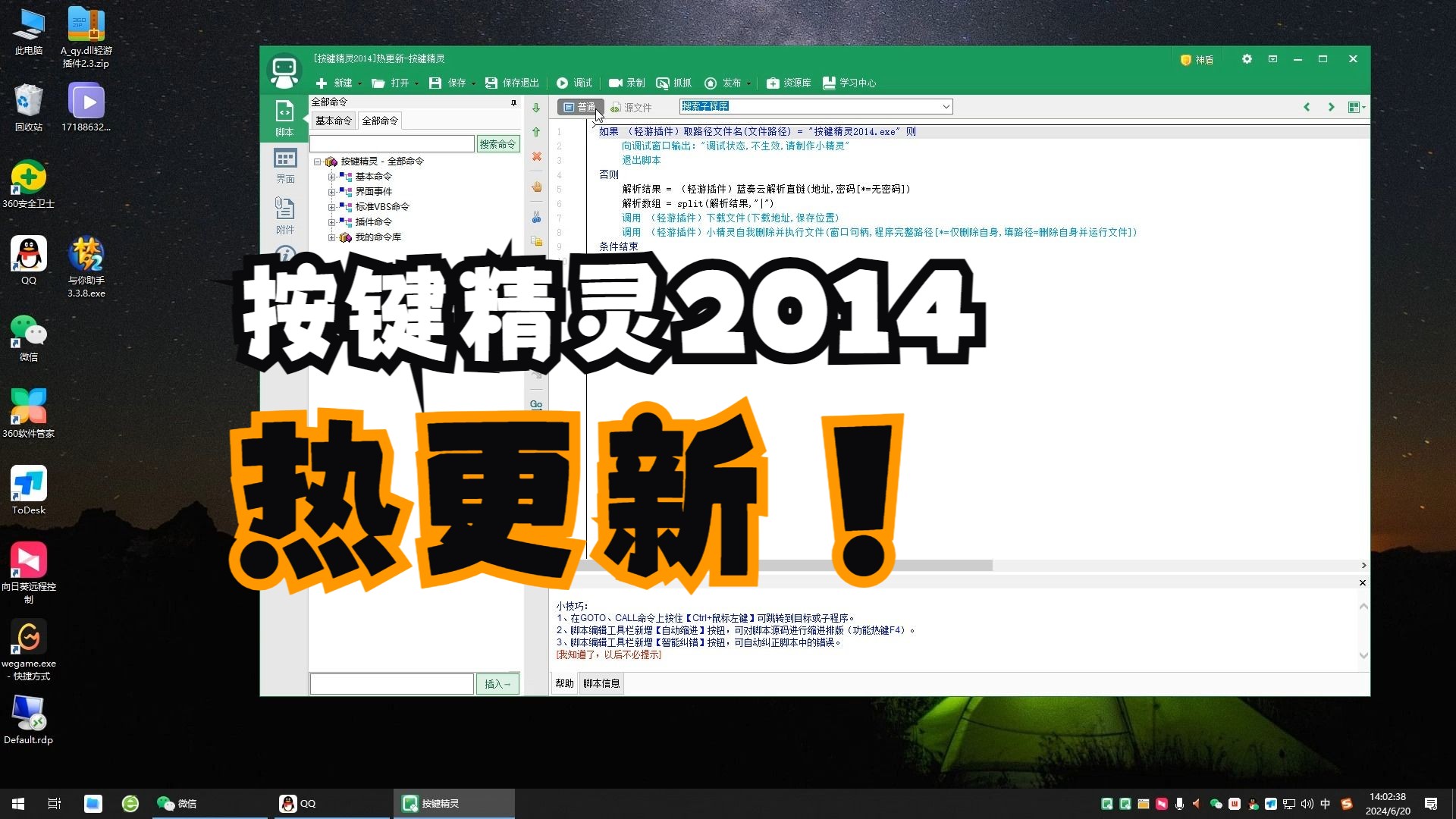Expand the 打开 dropdown arrow
The width and height of the screenshot is (1456, 819).
click(x=416, y=83)
